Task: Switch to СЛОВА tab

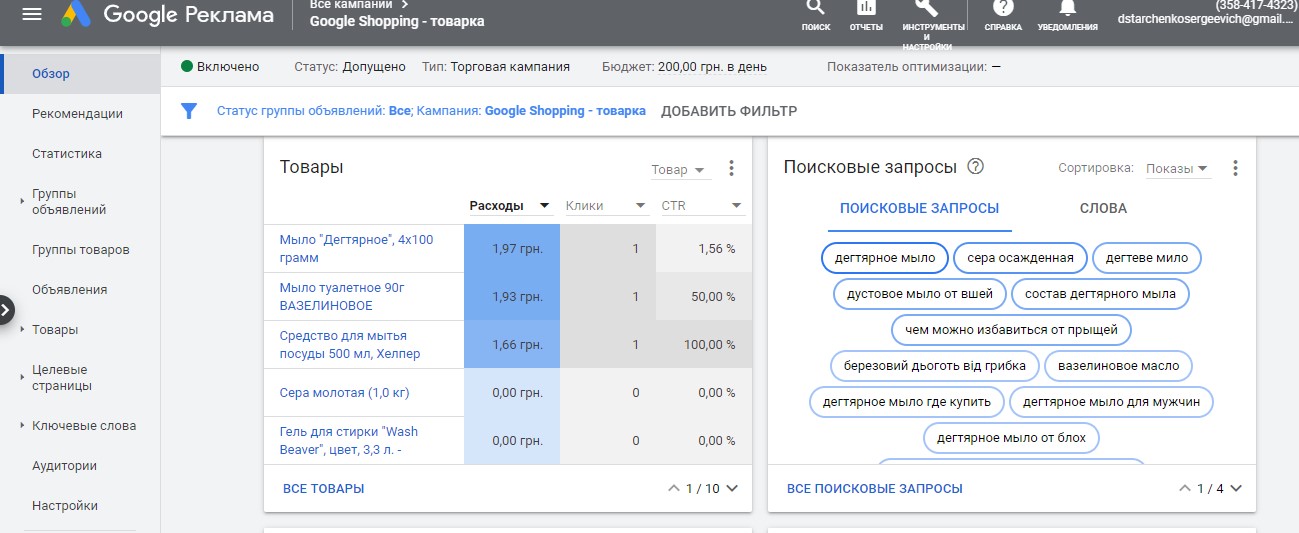Action: (1103, 209)
